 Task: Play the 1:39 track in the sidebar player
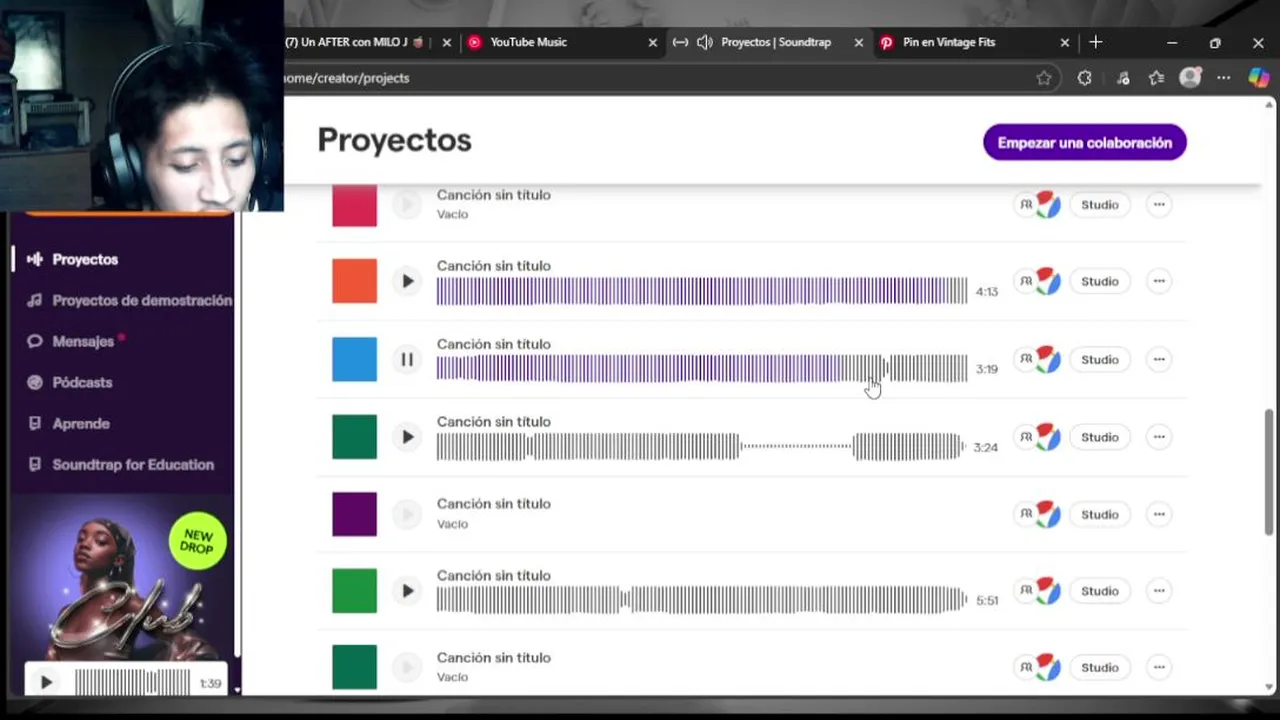point(46,683)
